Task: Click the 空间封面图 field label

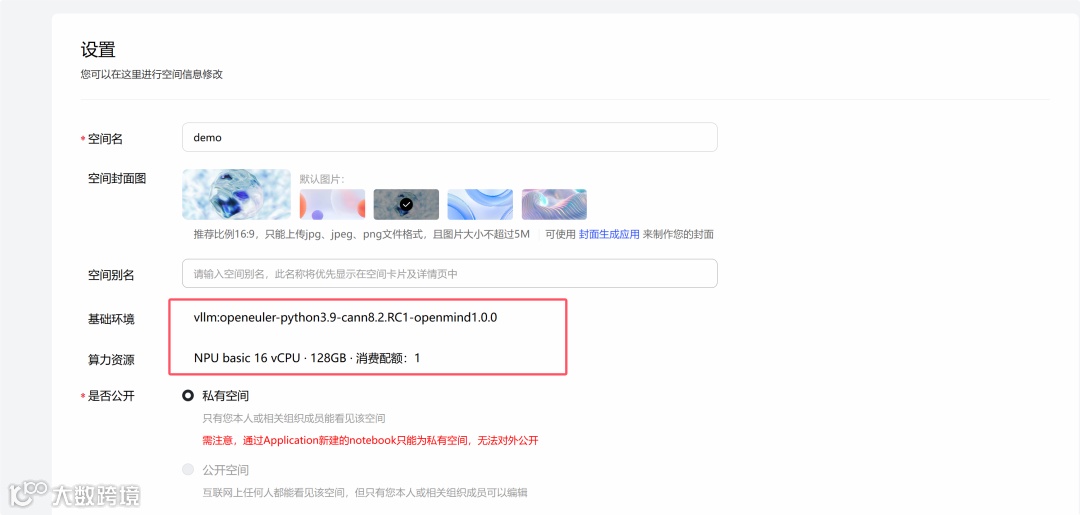Action: point(117,178)
